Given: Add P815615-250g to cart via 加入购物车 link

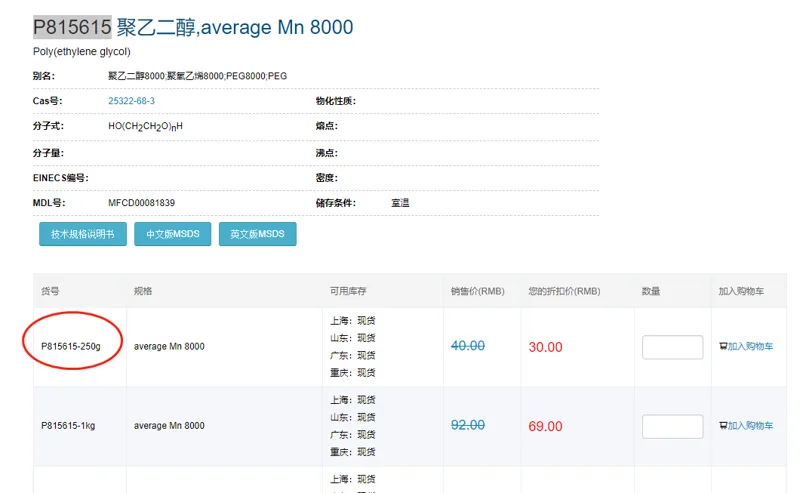Looking at the screenshot, I should point(750,346).
